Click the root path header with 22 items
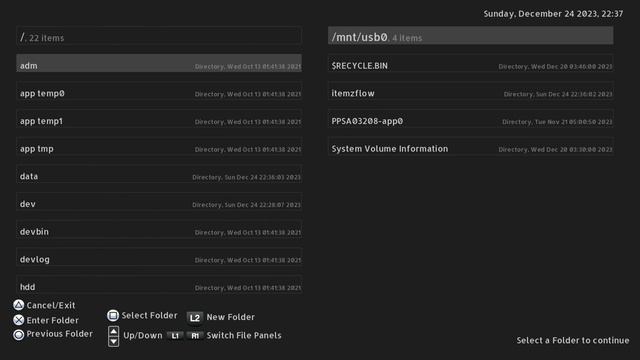This screenshot has width=640, height=360. pyautogui.click(x=159, y=36)
